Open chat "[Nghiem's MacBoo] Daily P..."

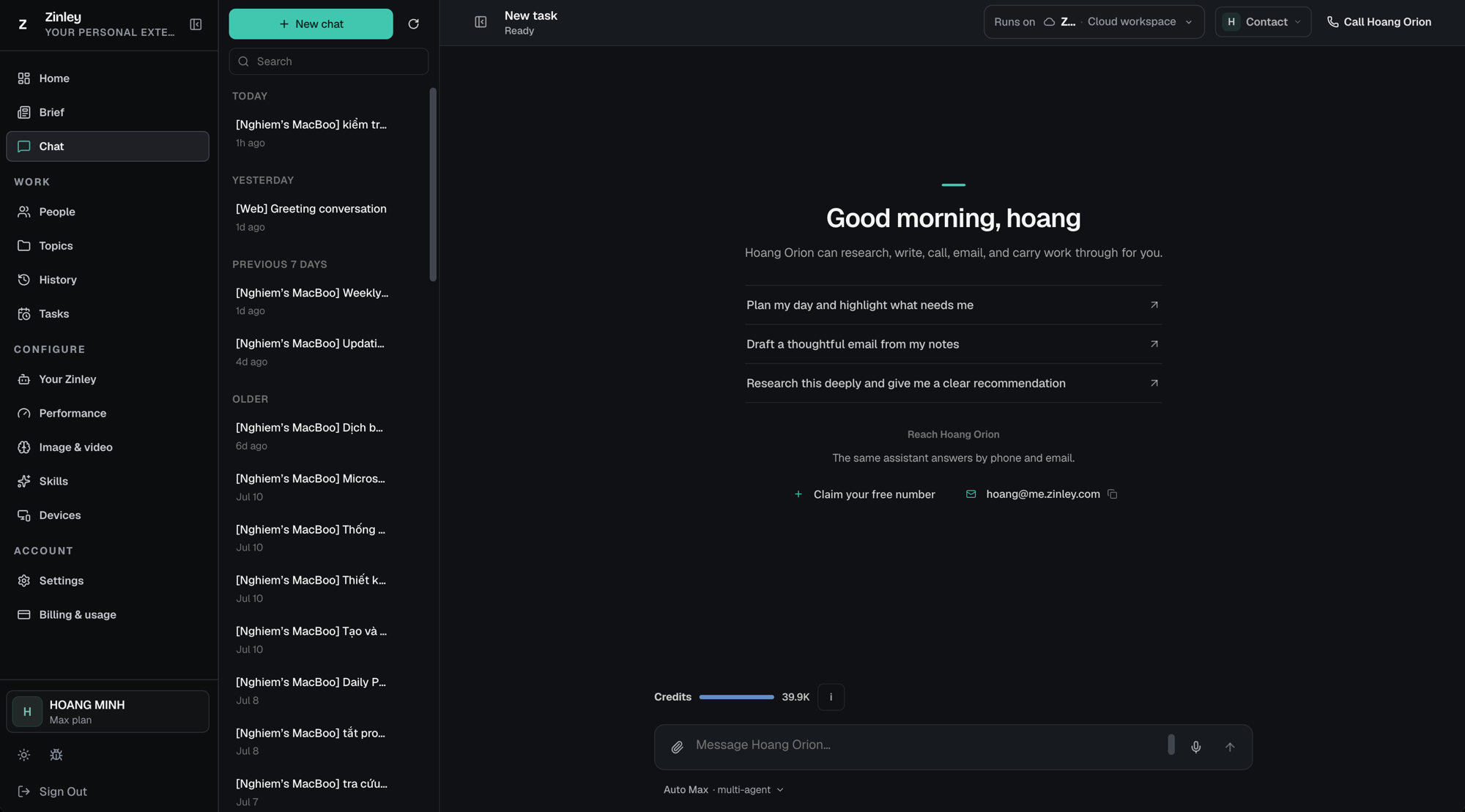click(327, 690)
